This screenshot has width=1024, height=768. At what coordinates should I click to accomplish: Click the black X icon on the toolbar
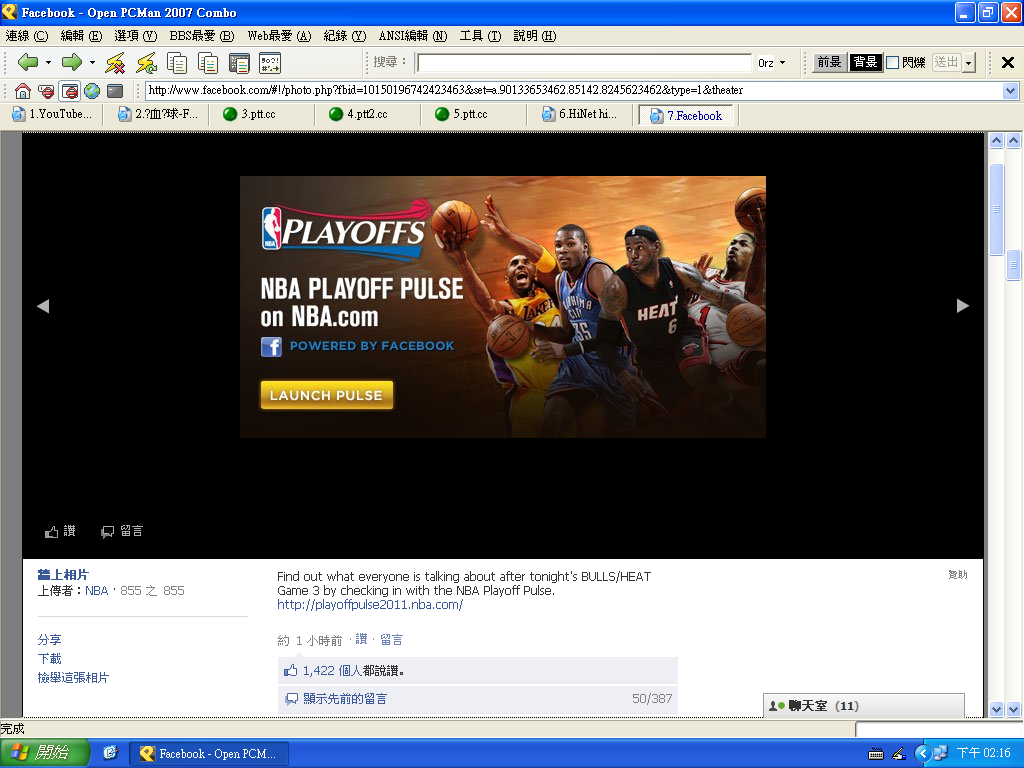[x=1008, y=63]
